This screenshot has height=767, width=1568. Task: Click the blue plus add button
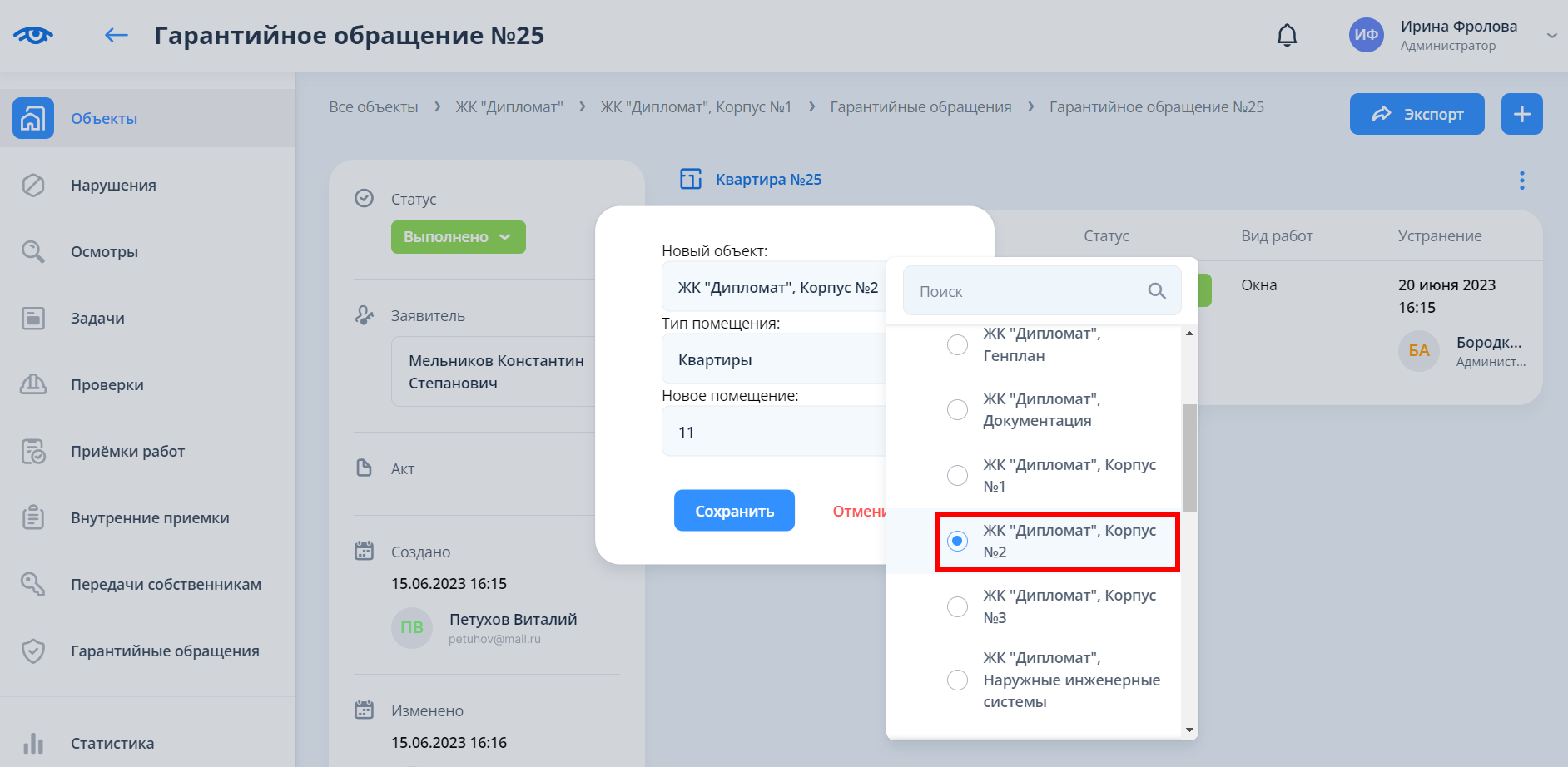[x=1521, y=114]
